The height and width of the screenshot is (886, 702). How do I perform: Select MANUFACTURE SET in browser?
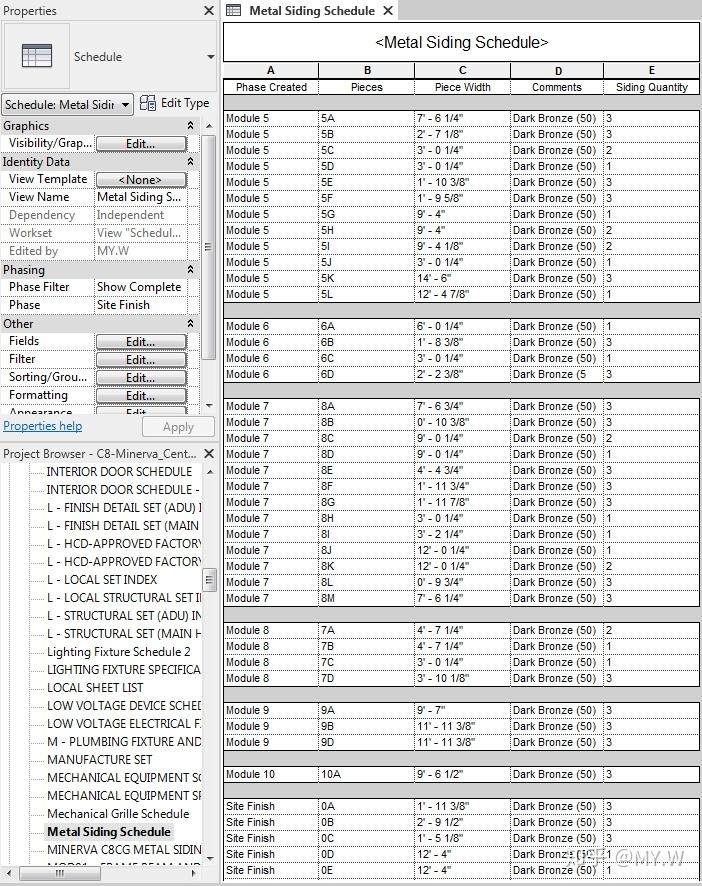tap(99, 759)
